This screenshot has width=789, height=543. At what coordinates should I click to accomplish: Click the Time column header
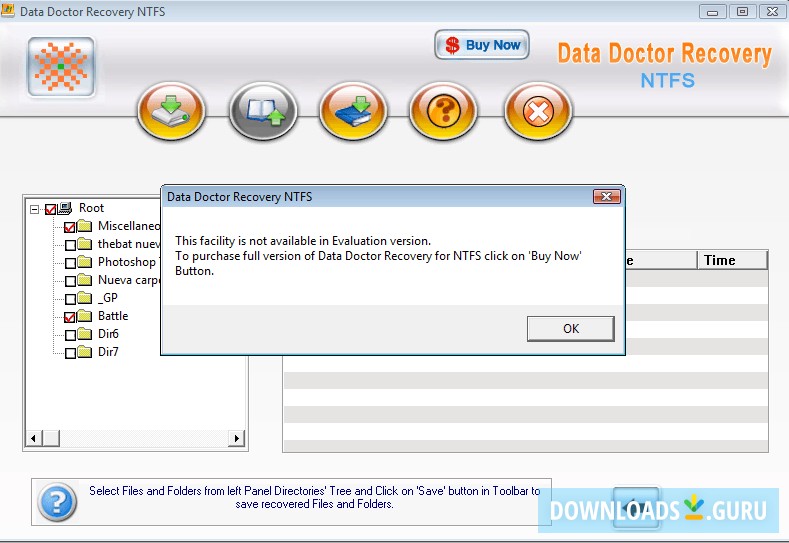[x=732, y=260]
